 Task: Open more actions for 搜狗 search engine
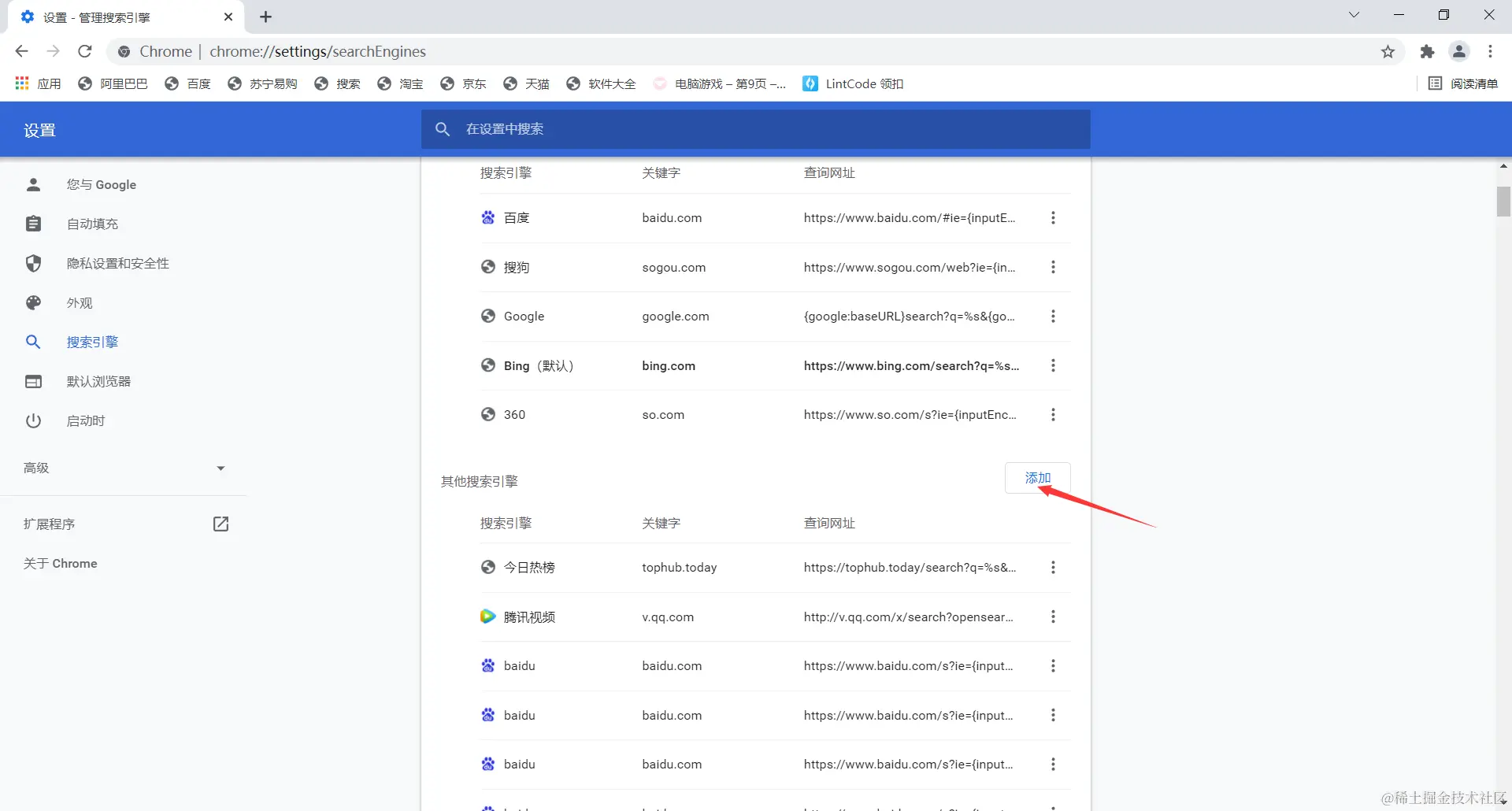click(1053, 268)
